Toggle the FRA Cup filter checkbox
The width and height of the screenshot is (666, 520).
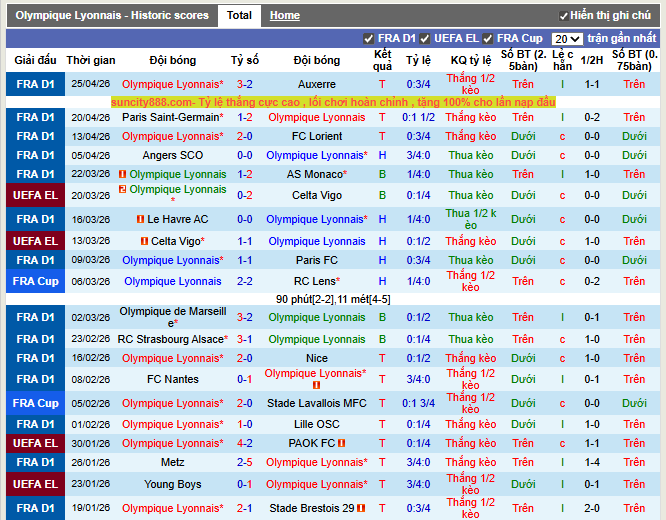click(488, 39)
